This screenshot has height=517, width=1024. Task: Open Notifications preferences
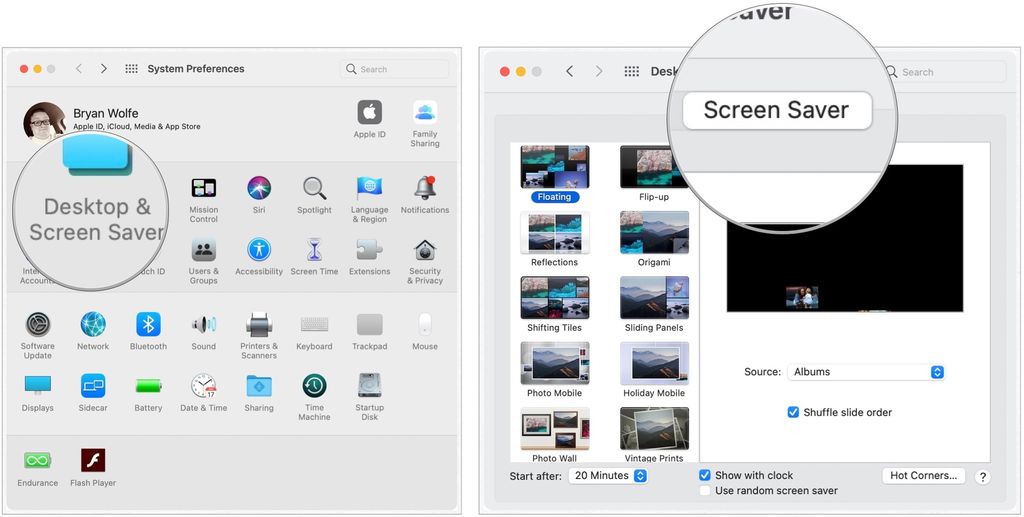[425, 188]
